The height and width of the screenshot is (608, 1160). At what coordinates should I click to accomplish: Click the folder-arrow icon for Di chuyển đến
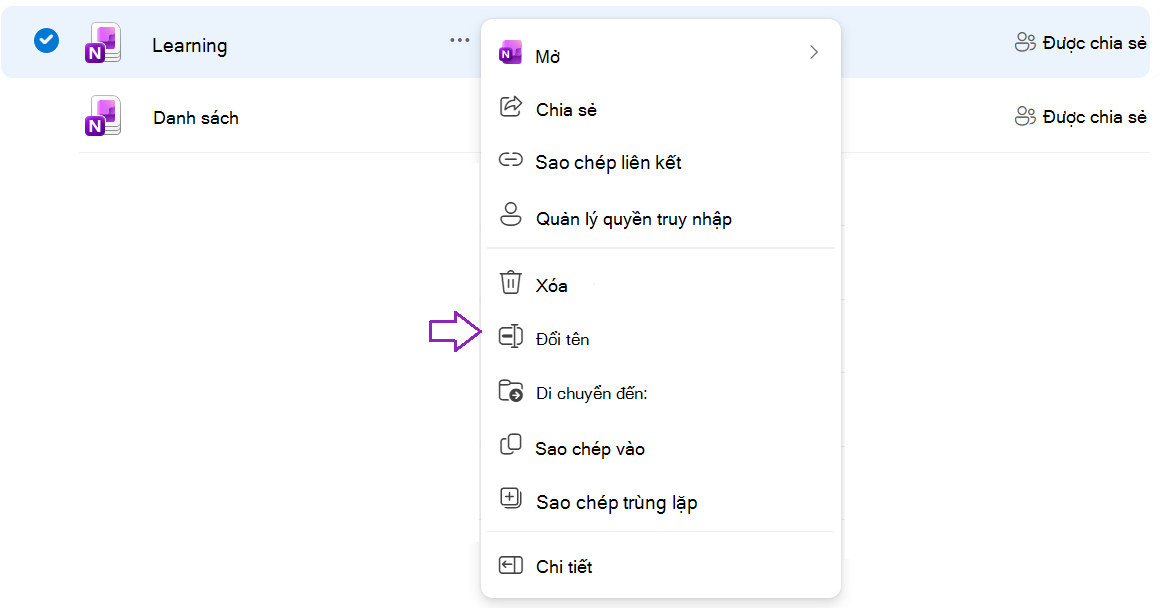pyautogui.click(x=510, y=391)
